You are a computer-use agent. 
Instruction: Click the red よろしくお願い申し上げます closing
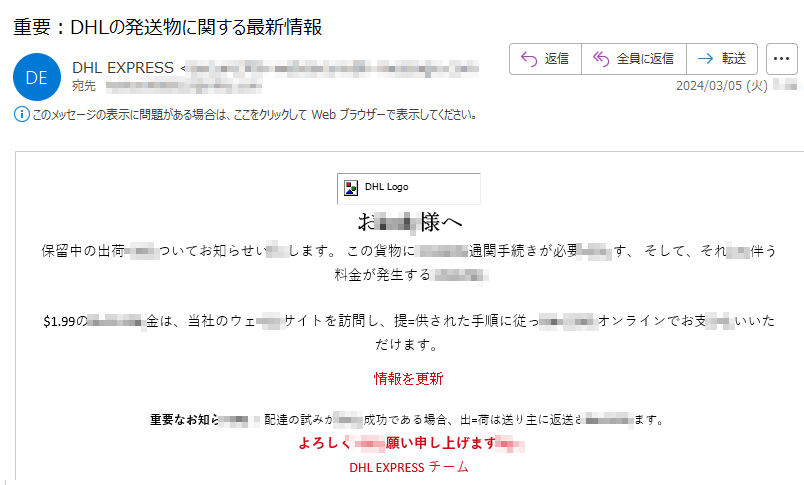pos(408,443)
